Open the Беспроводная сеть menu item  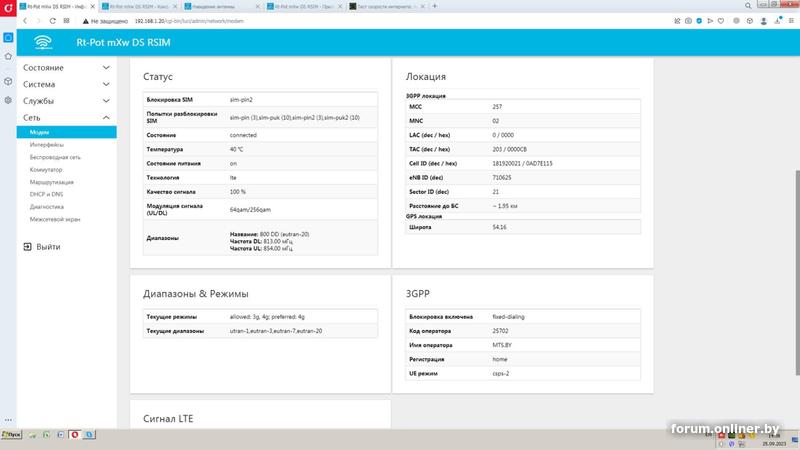coord(55,157)
